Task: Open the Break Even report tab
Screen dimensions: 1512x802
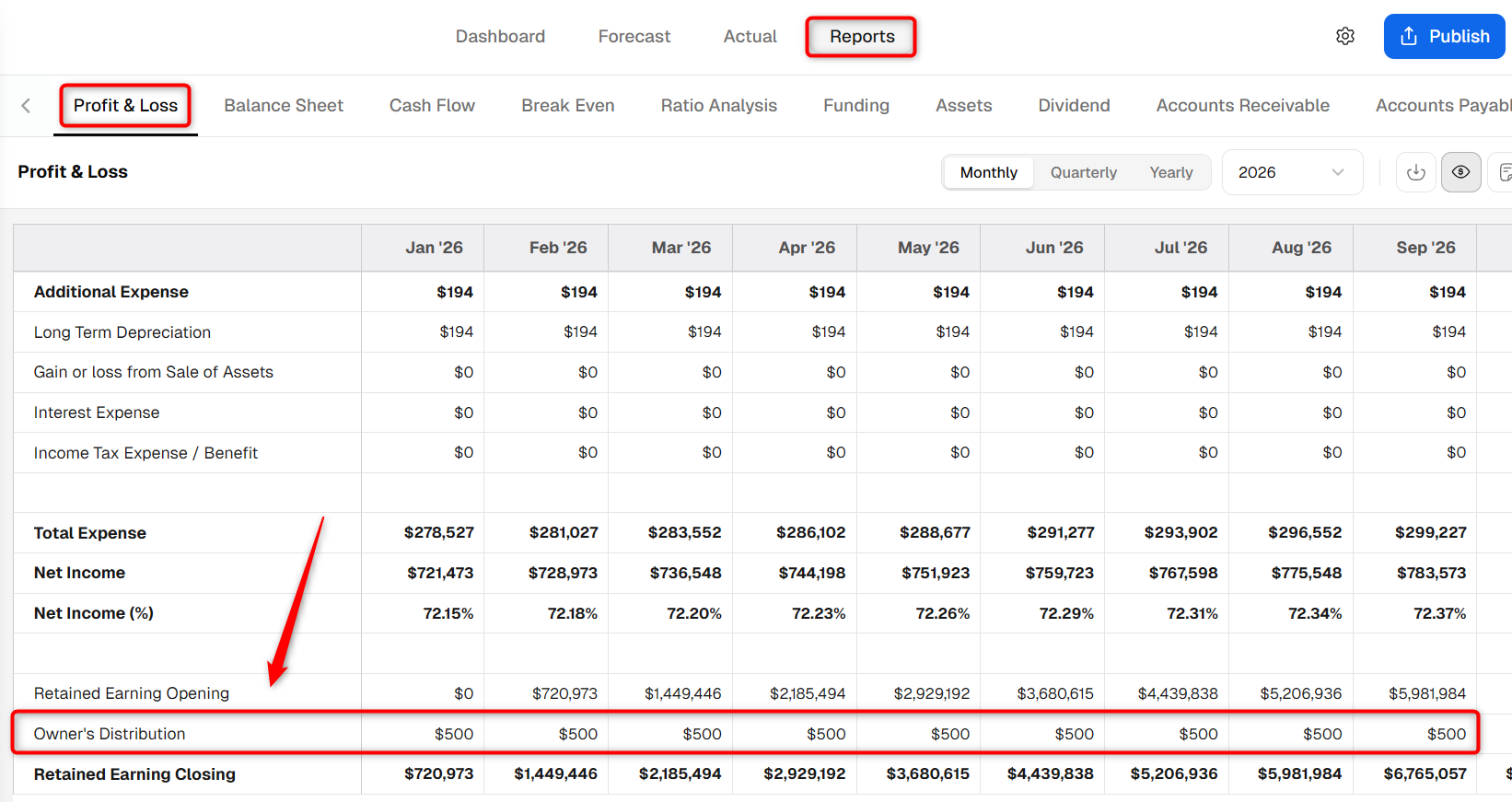Action: pyautogui.click(x=568, y=106)
